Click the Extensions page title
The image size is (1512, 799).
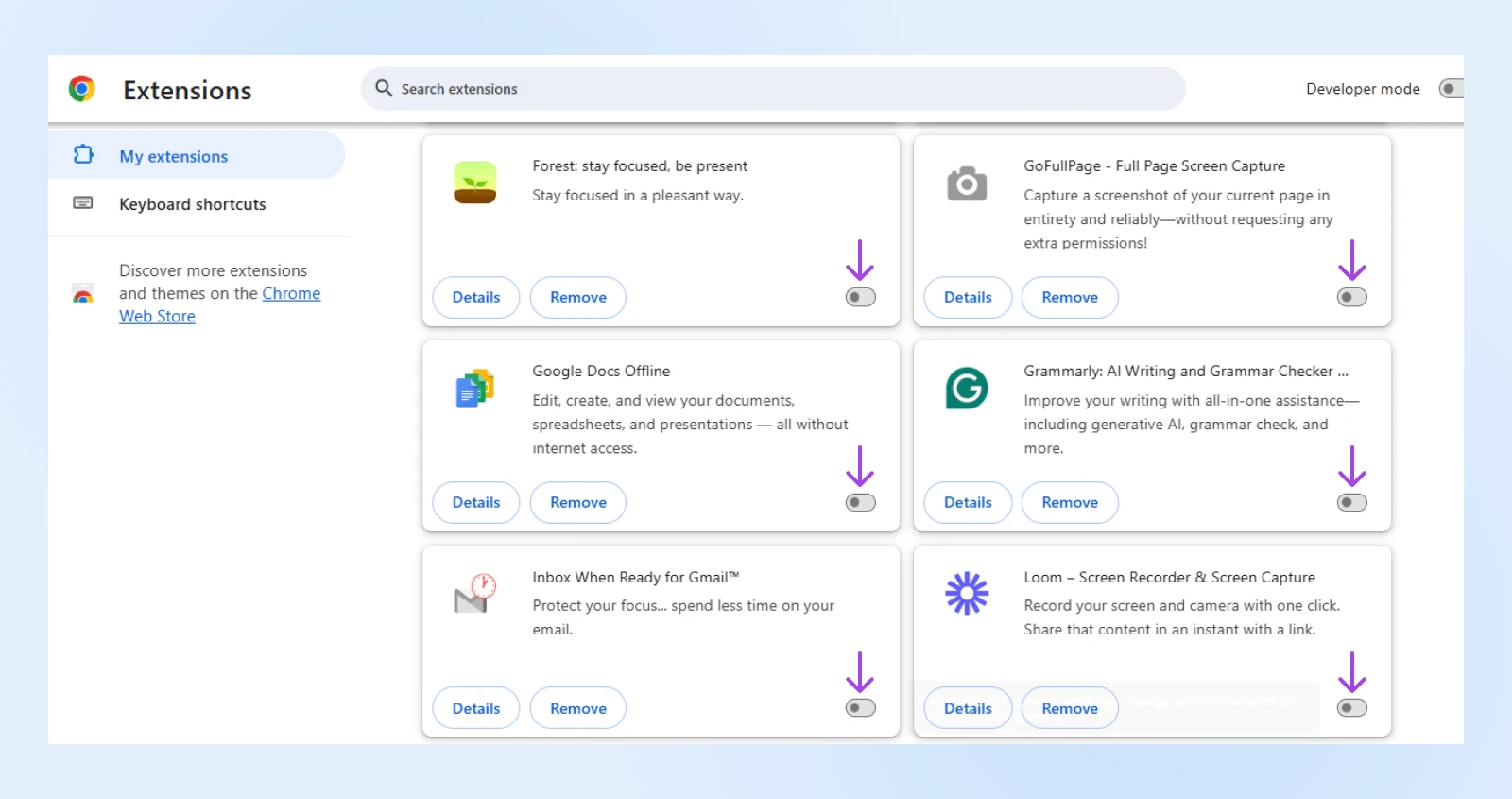click(187, 90)
